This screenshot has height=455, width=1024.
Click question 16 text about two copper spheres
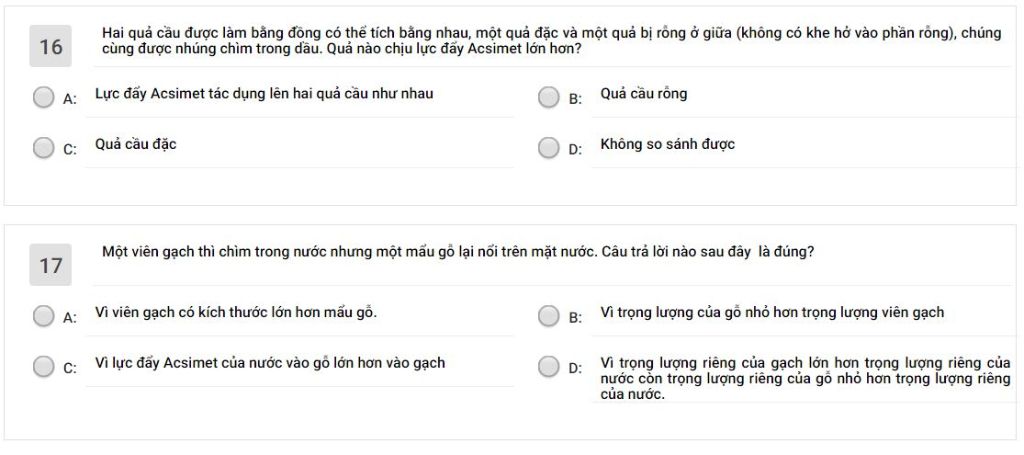coord(552,40)
